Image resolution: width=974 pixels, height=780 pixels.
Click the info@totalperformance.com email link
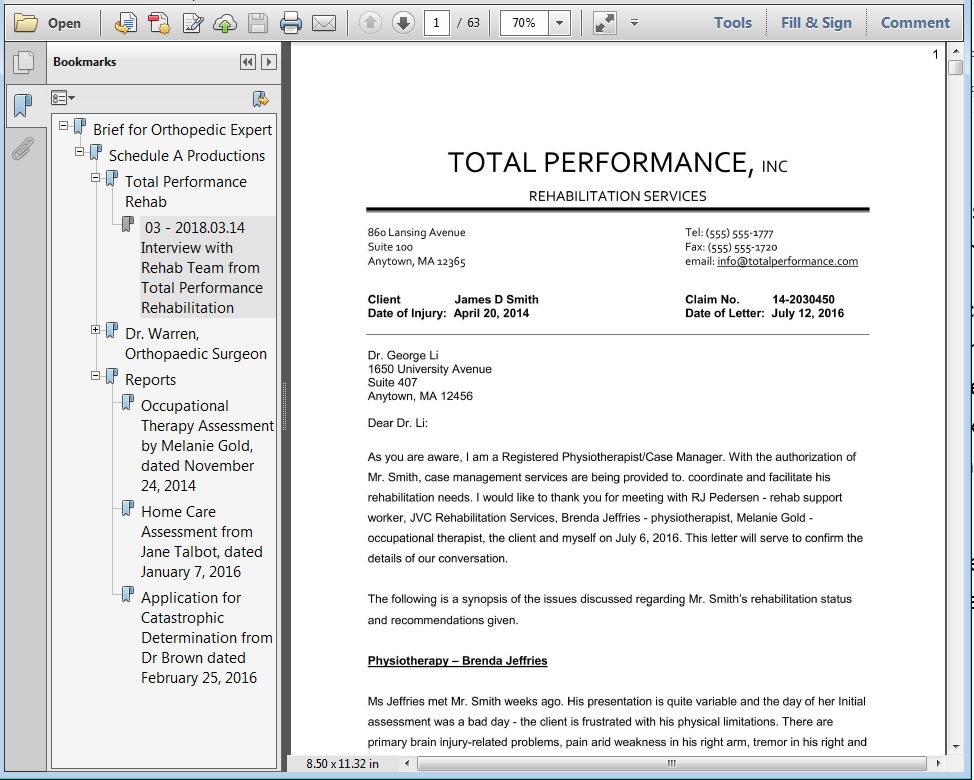point(788,261)
